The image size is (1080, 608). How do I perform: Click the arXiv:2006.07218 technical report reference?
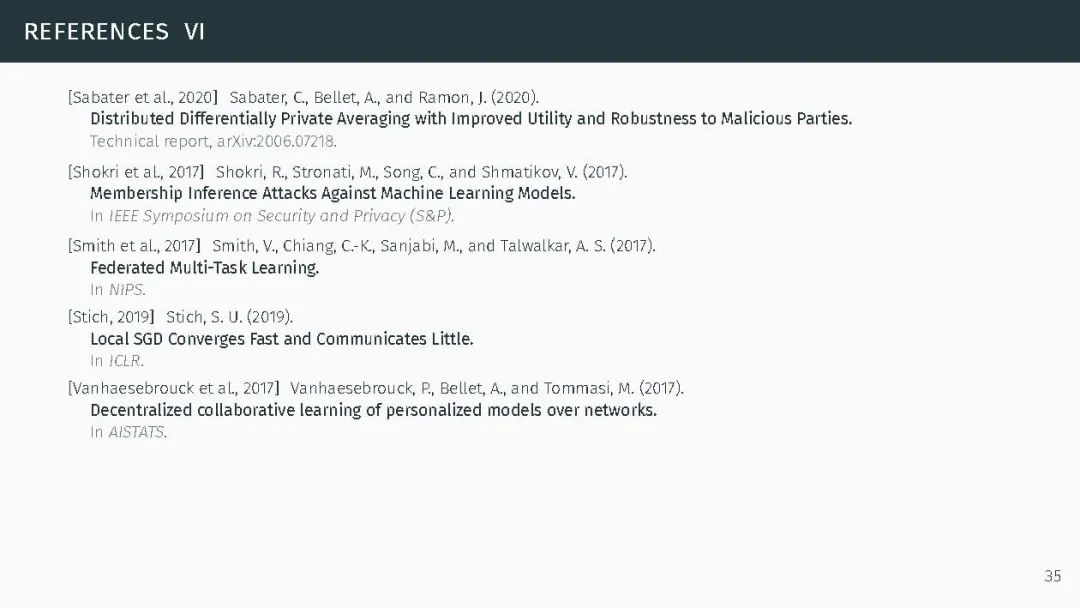213,141
